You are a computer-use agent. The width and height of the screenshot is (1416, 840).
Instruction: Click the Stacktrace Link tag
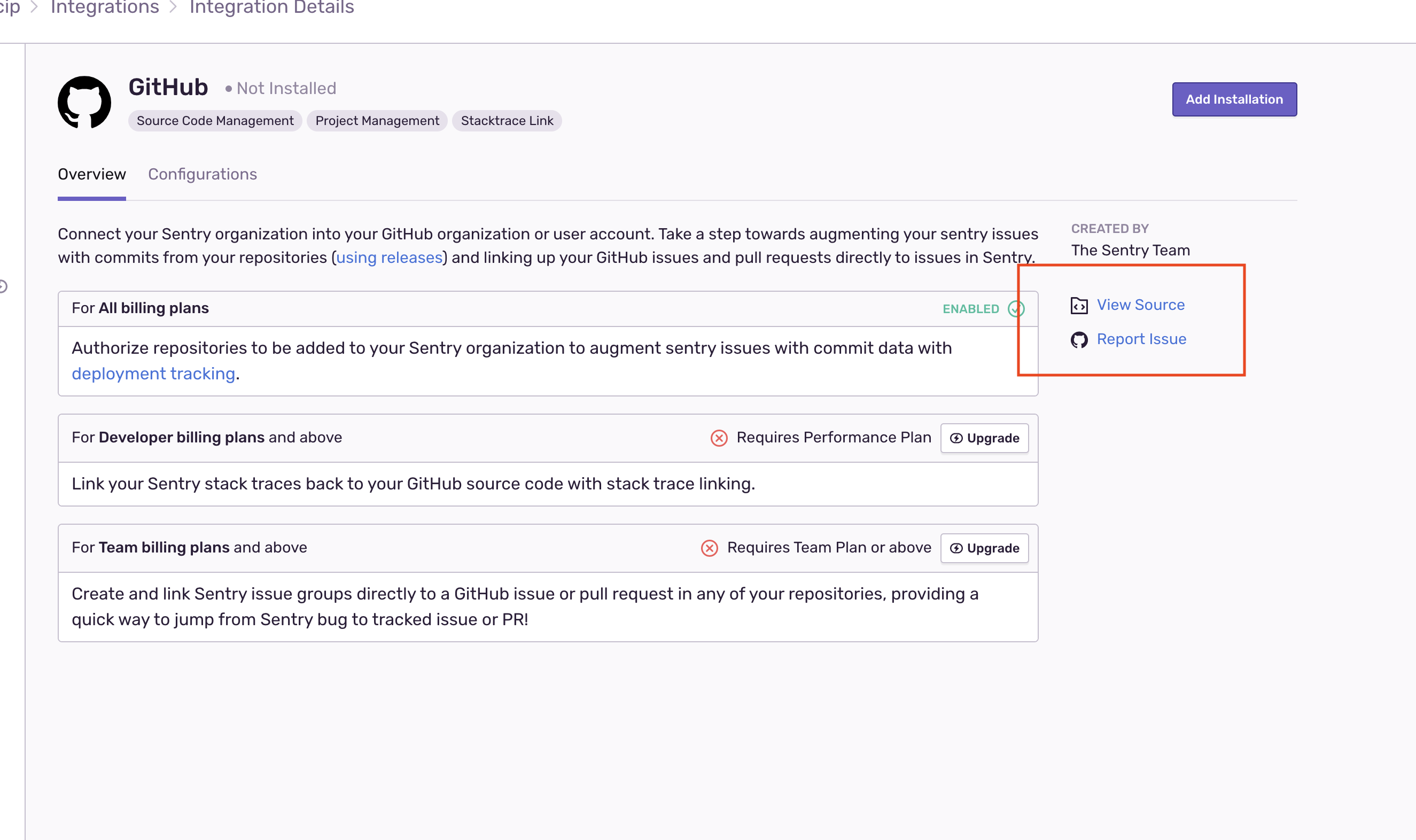coord(507,121)
